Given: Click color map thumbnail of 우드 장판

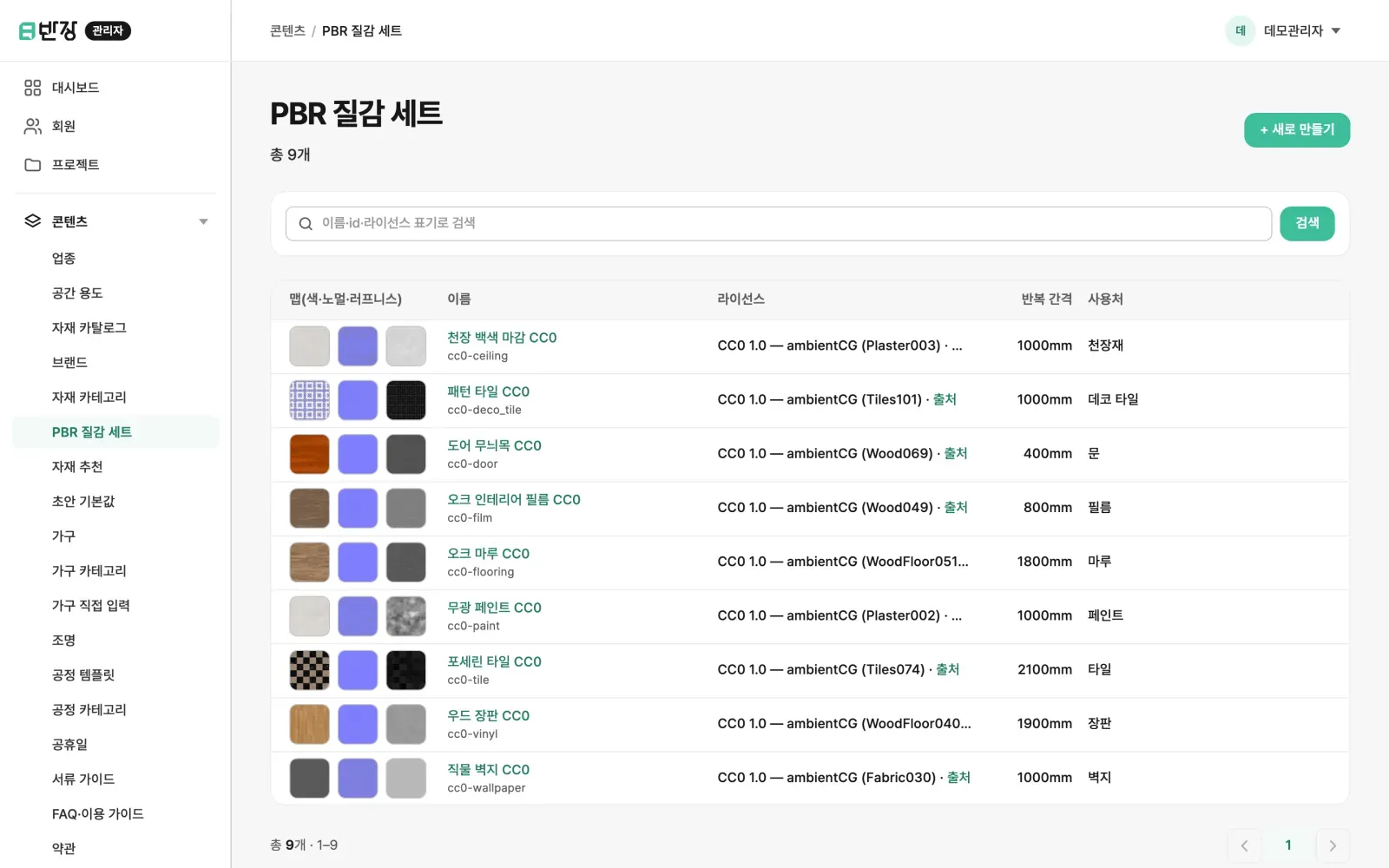Looking at the screenshot, I should point(309,724).
